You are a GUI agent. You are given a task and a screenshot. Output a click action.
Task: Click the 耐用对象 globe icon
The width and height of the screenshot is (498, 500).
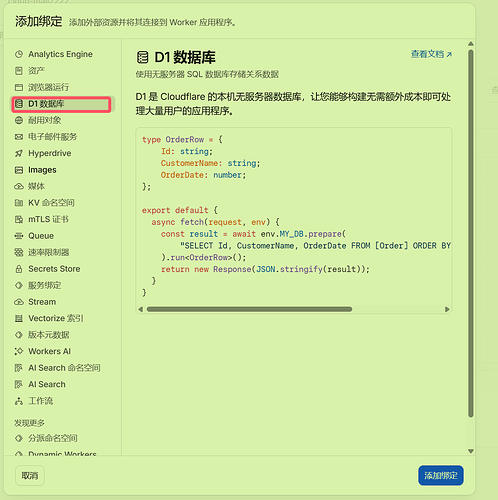[19, 120]
